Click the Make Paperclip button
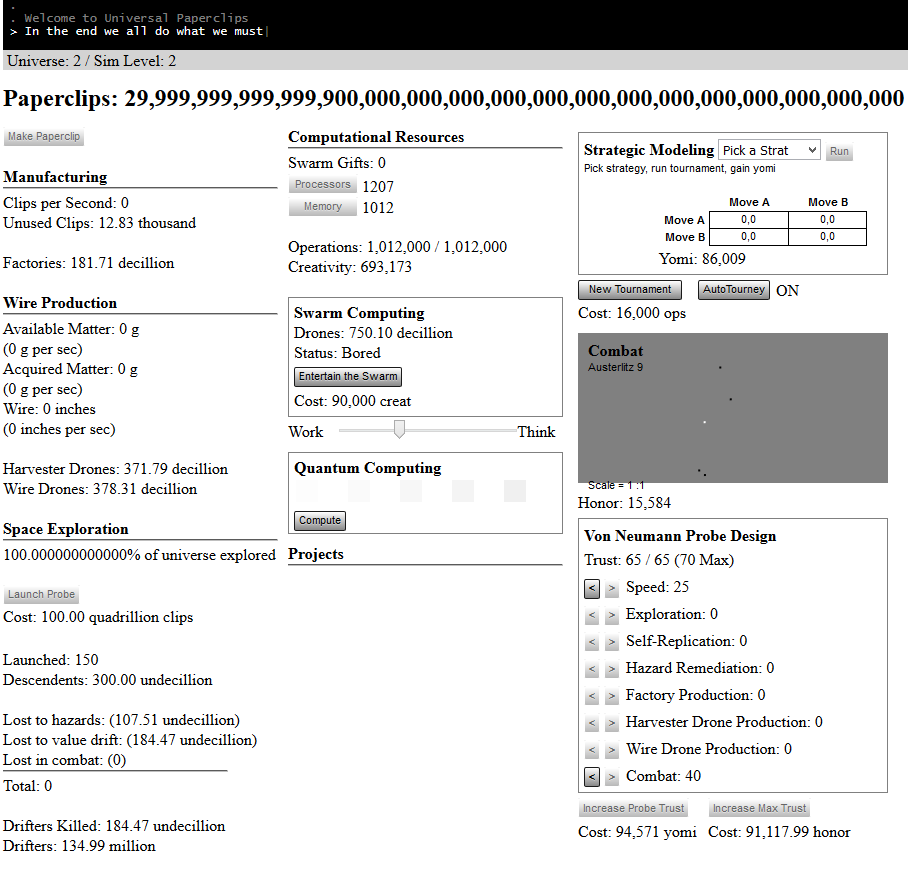Viewport: 908px width, 880px height. click(x=44, y=137)
